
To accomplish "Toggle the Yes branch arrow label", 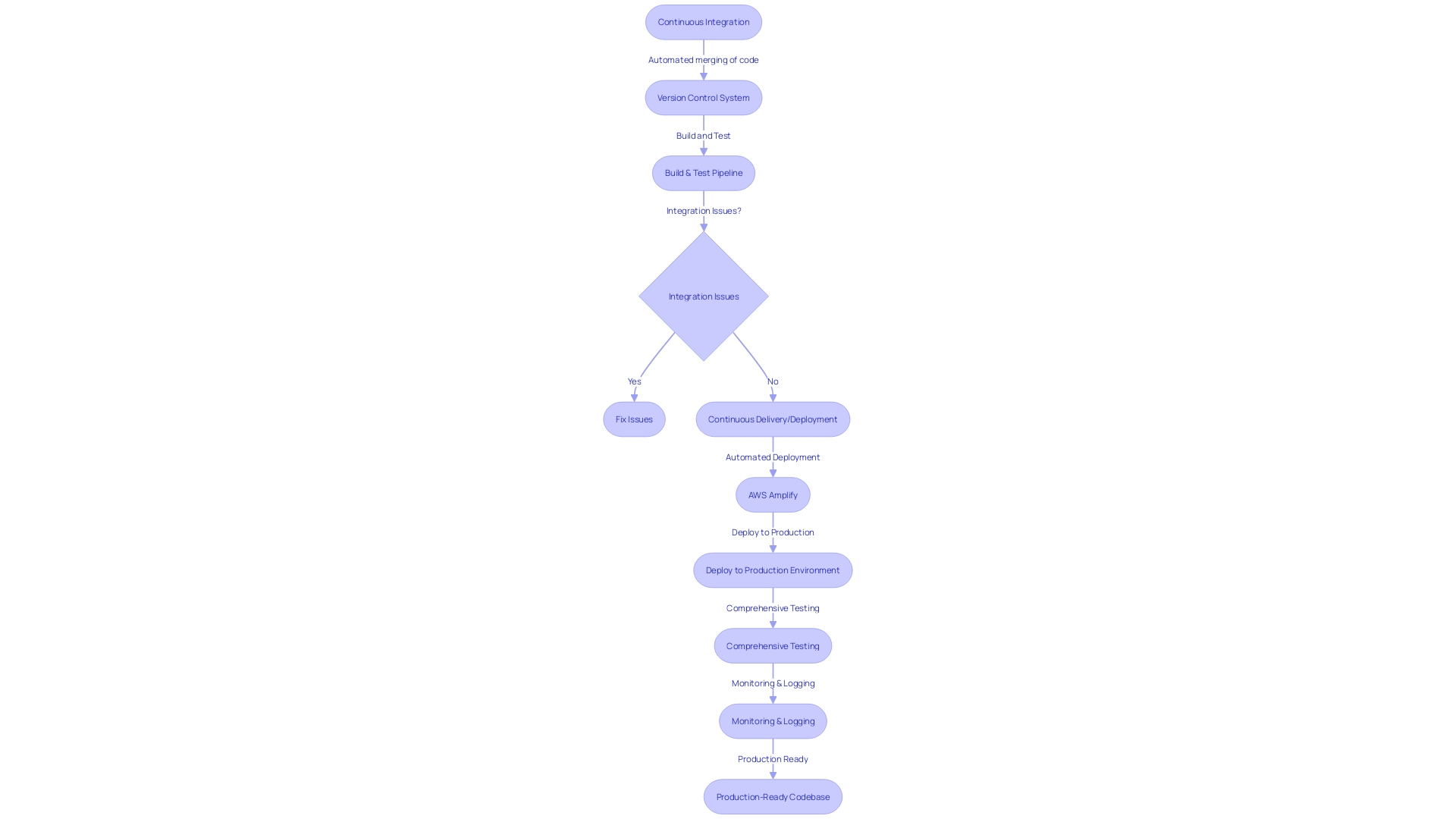I will [x=634, y=381].
